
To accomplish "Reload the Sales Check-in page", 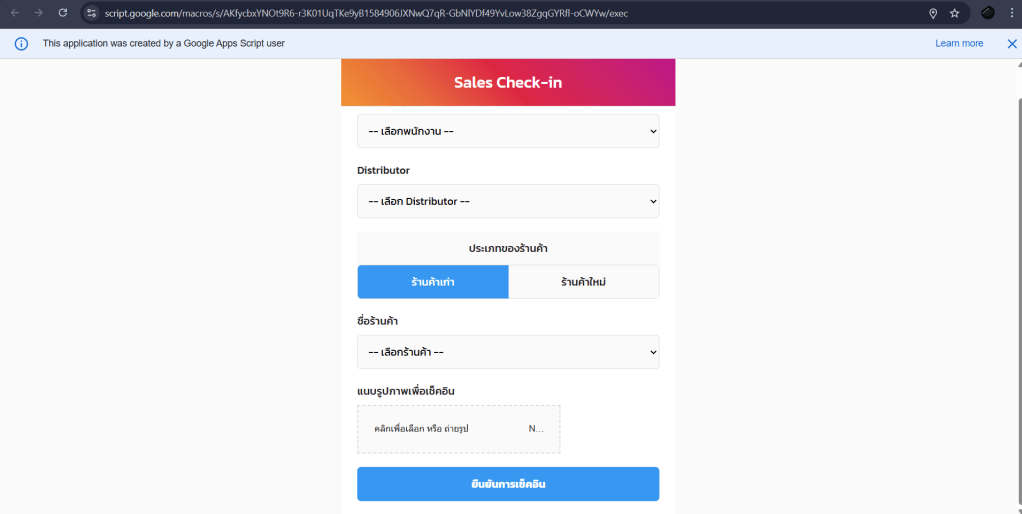I will point(63,13).
